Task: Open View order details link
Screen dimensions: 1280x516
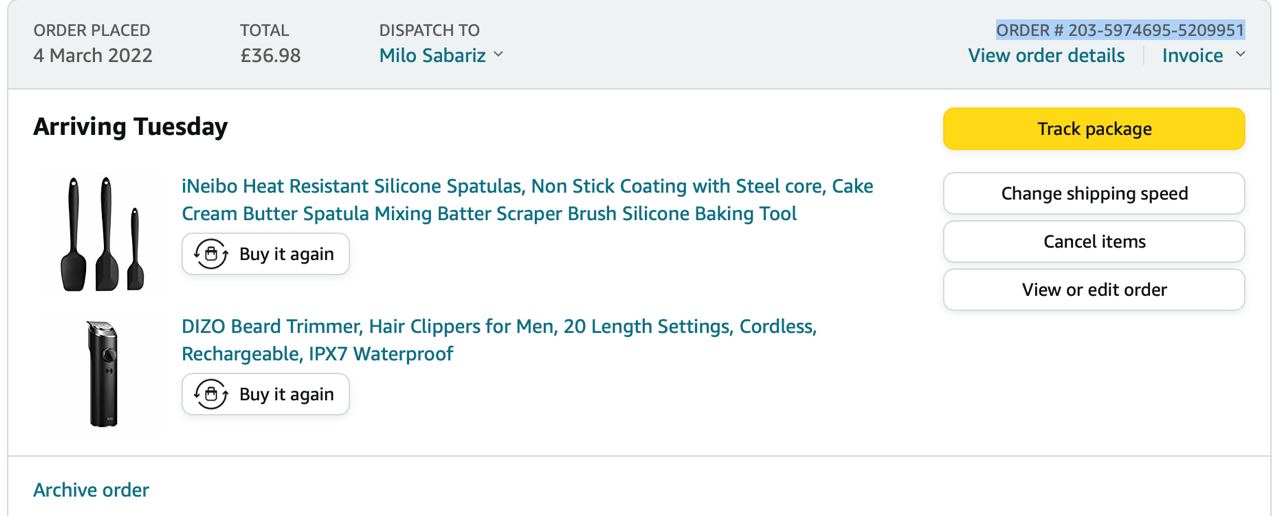Action: (x=1046, y=55)
